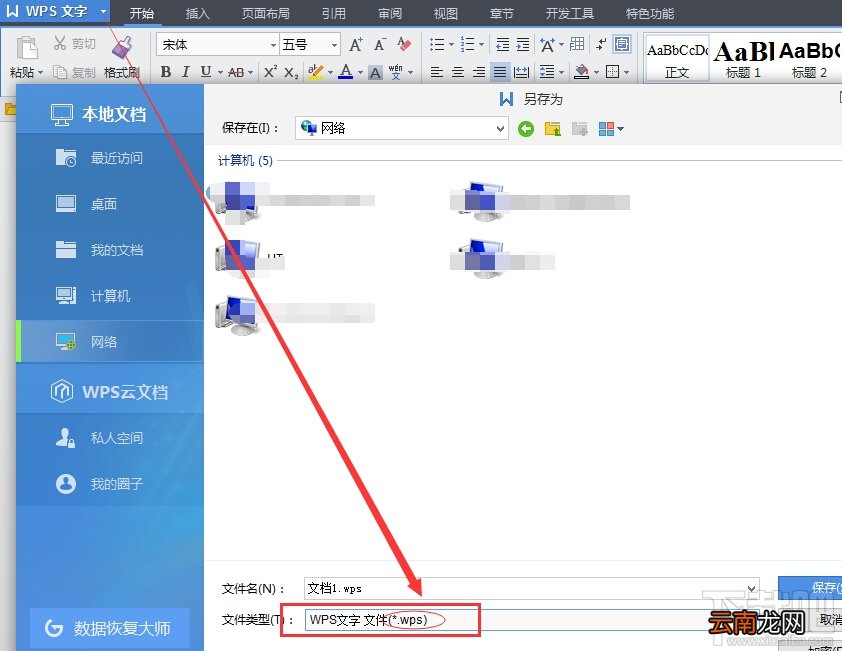Switch to the 视图 tab
This screenshot has height=651, width=842.
(446, 13)
